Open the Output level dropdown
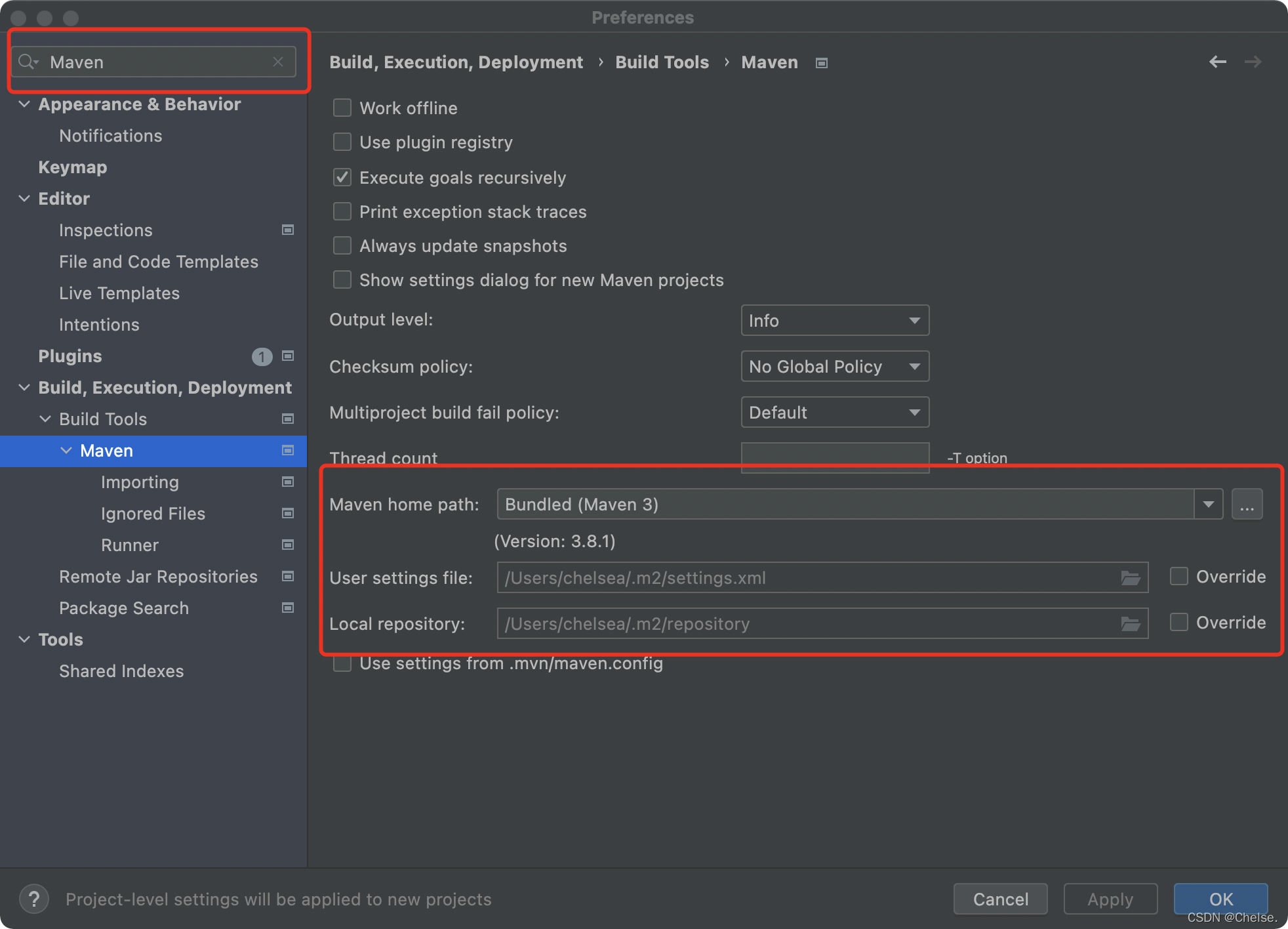The width and height of the screenshot is (1288, 929). click(834, 321)
